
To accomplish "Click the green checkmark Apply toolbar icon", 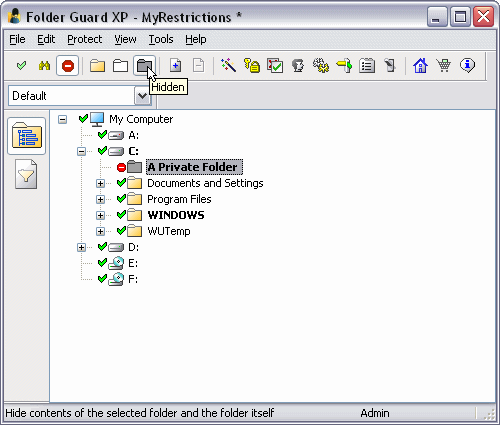I will 21,66.
